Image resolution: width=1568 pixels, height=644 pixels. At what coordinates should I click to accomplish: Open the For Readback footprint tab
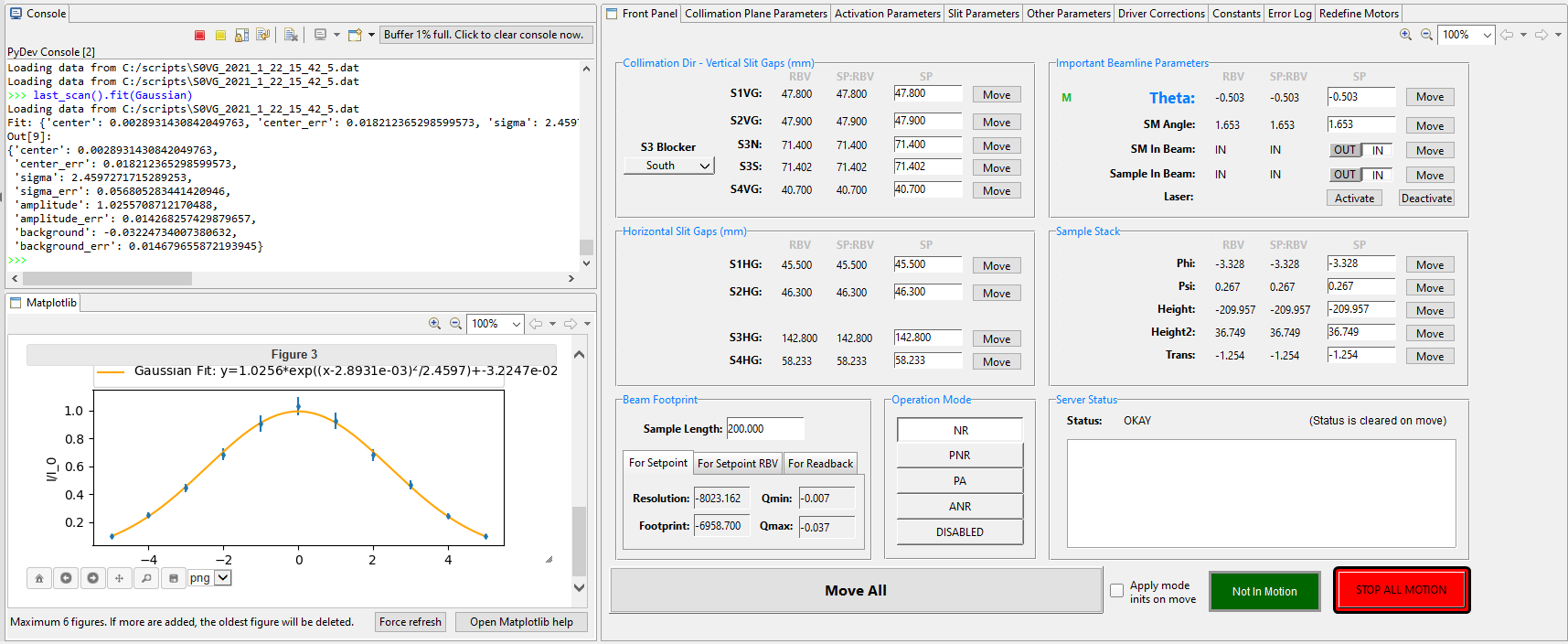coord(820,464)
